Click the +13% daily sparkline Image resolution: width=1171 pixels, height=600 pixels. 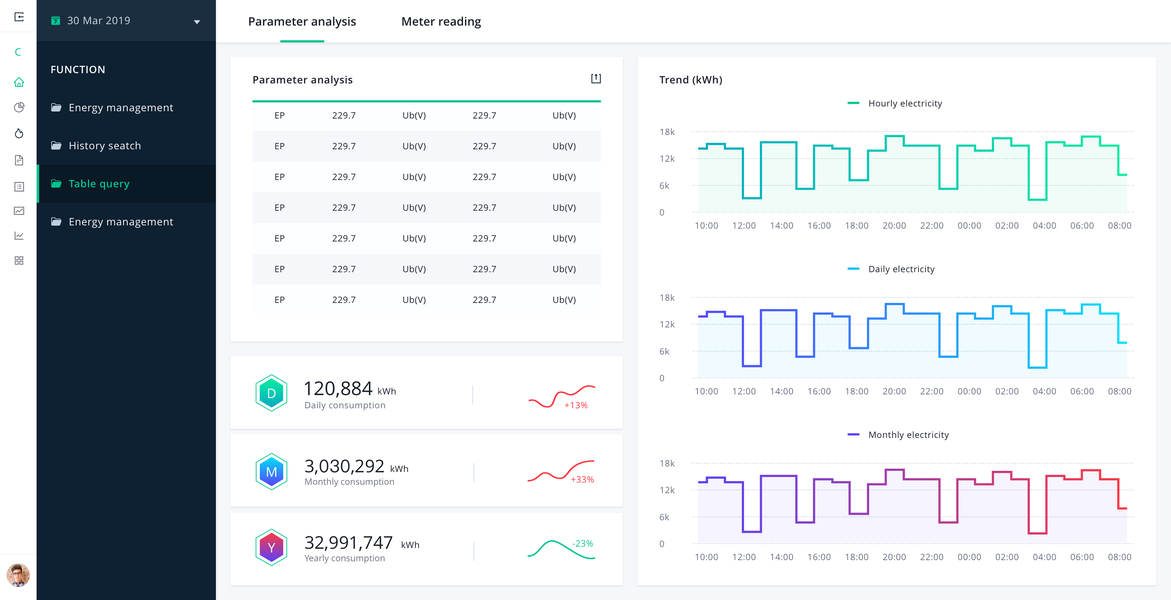(x=562, y=396)
